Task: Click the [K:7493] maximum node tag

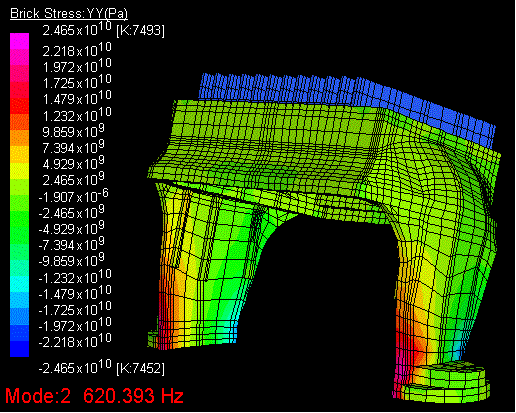Action: 140,31
